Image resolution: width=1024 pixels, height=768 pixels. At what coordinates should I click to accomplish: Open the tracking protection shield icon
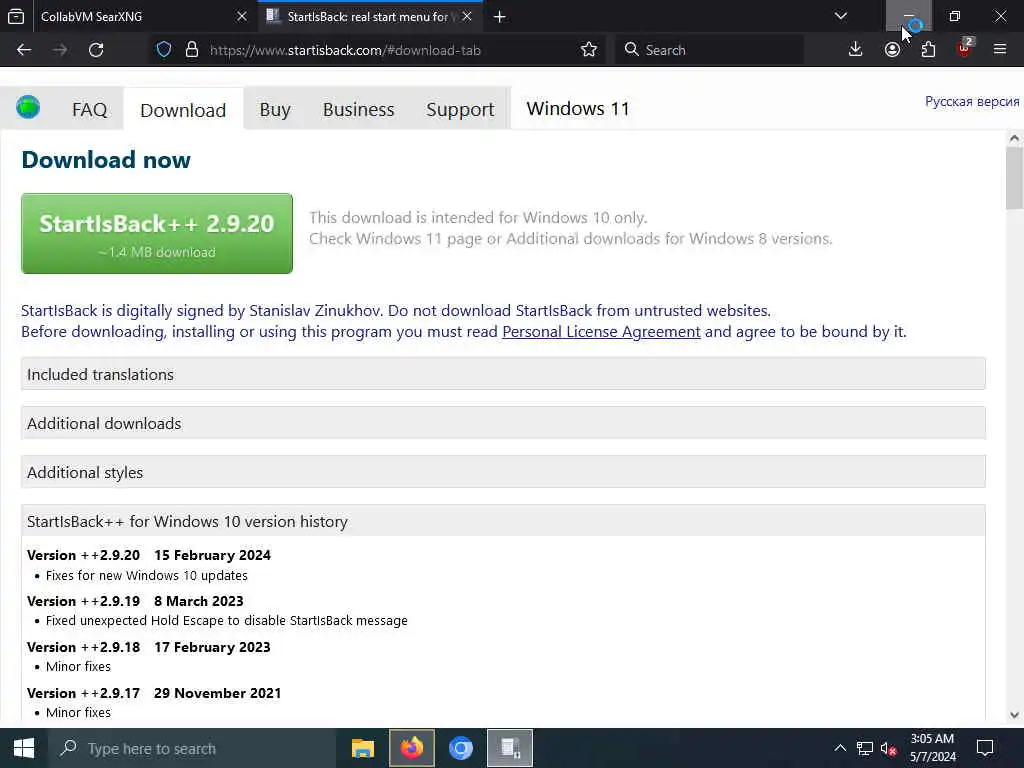pos(164,50)
